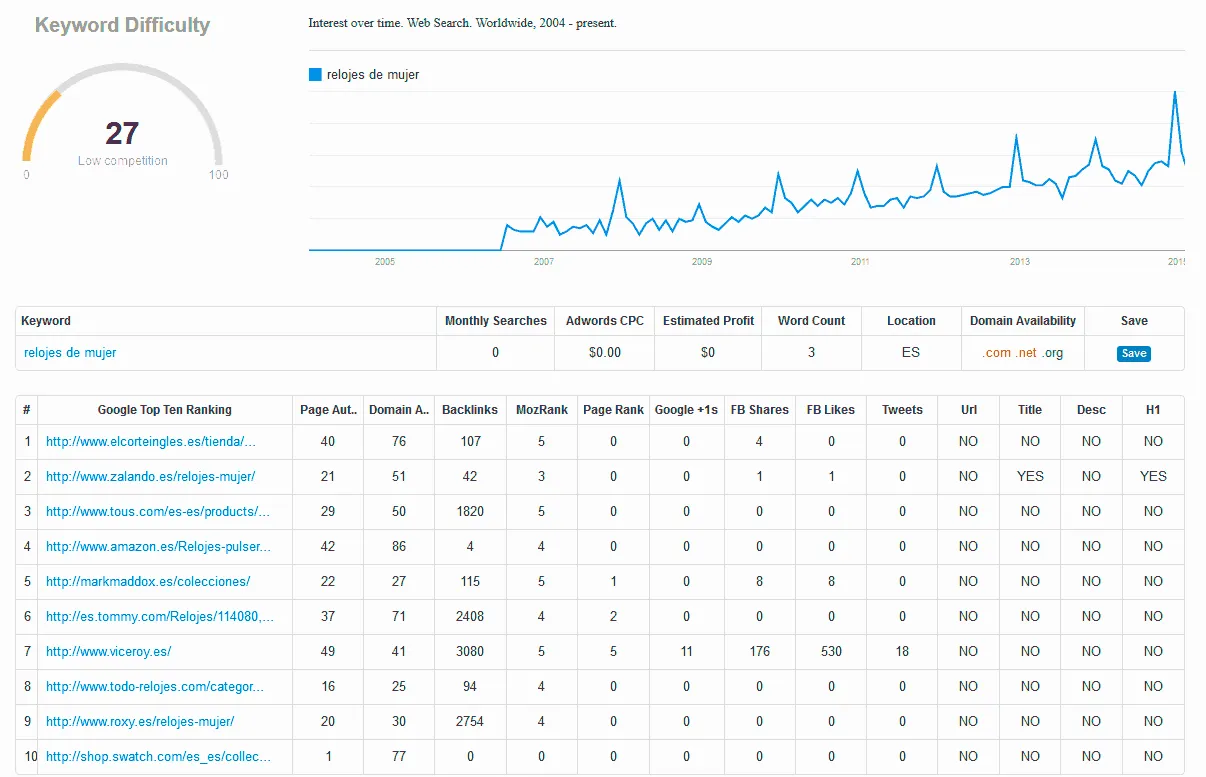Click the Monthly Searches column header
Image resolution: width=1206 pixels, height=777 pixels.
click(495, 321)
